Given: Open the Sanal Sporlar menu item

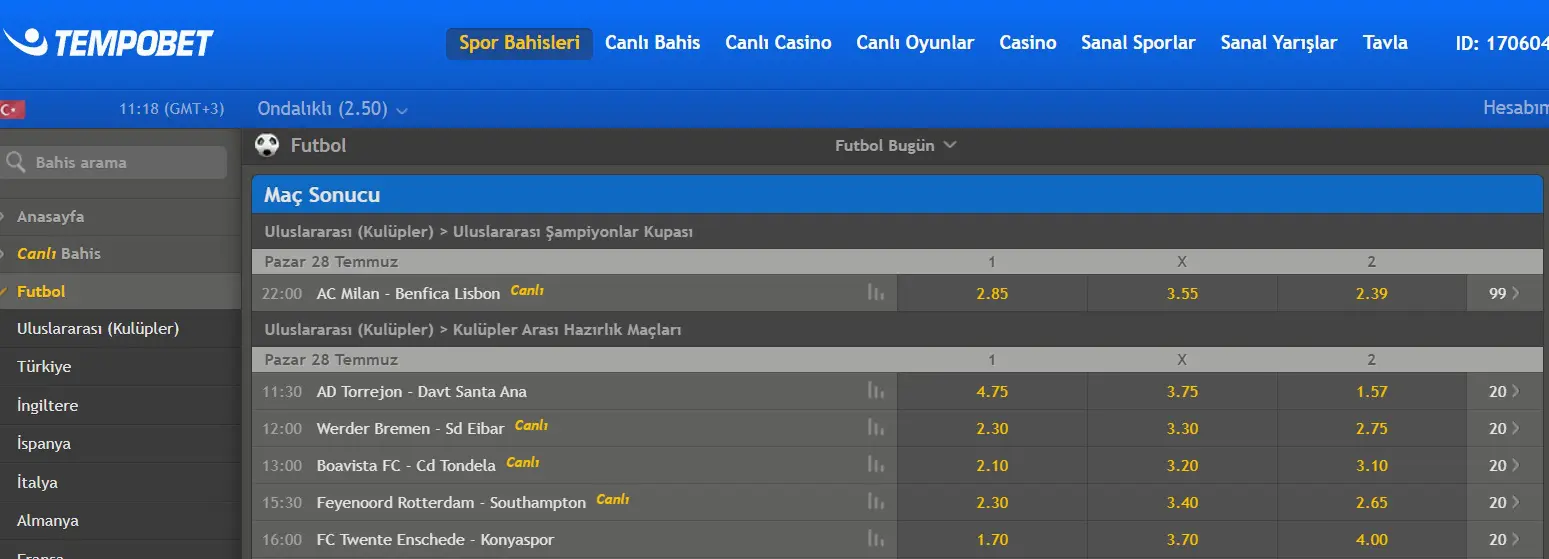Looking at the screenshot, I should (x=1138, y=43).
